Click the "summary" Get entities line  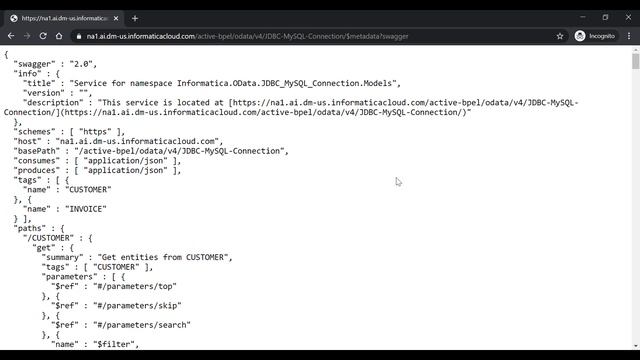[x=137, y=258]
